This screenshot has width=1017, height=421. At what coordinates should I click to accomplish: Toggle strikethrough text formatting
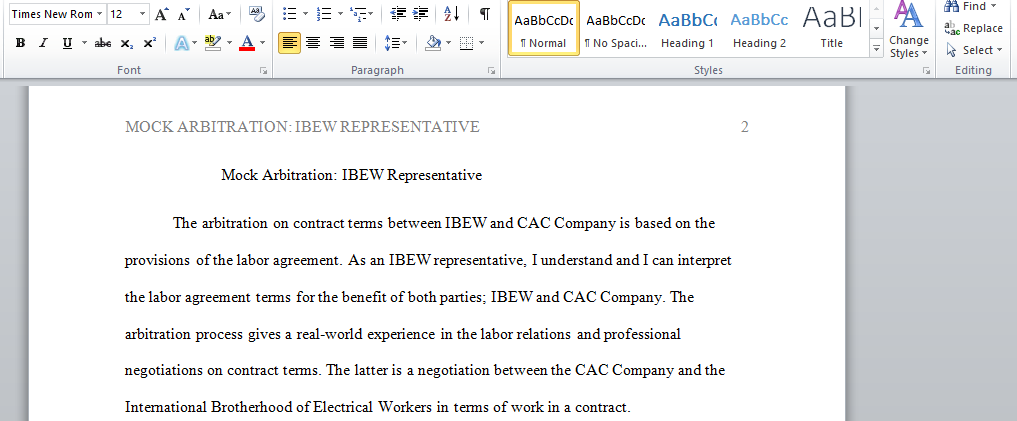[x=102, y=43]
